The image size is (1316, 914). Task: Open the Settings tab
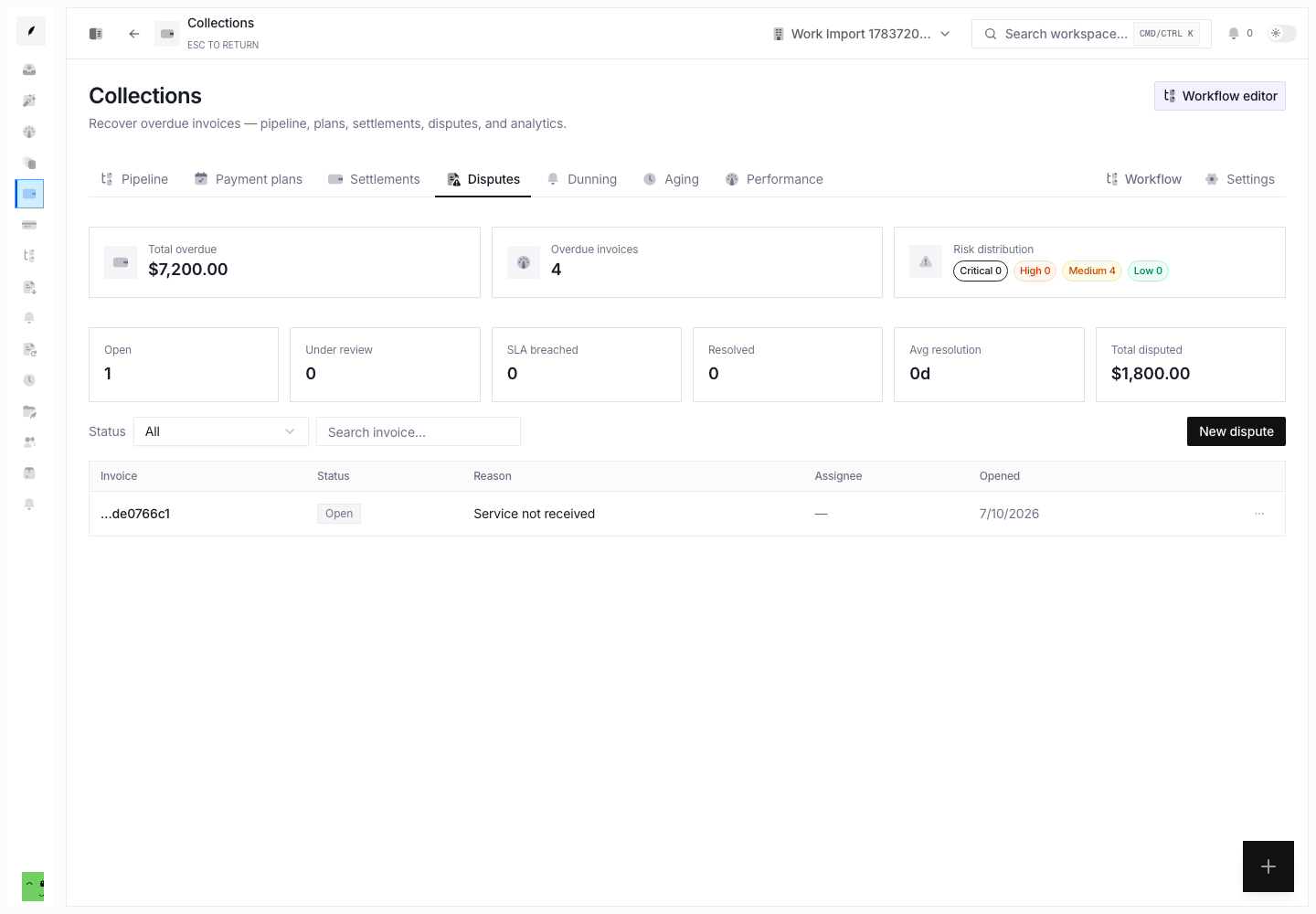[x=1240, y=179]
